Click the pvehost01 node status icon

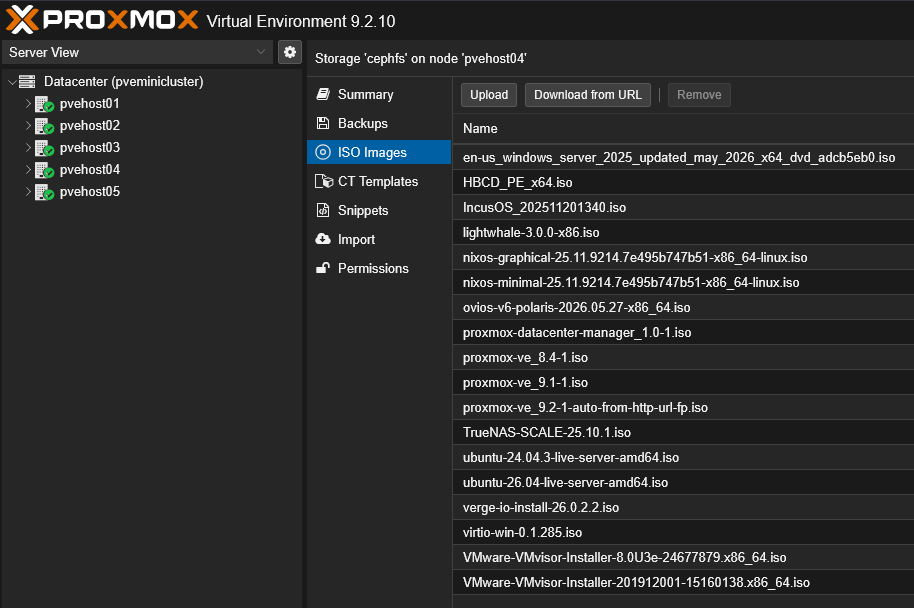point(44,104)
